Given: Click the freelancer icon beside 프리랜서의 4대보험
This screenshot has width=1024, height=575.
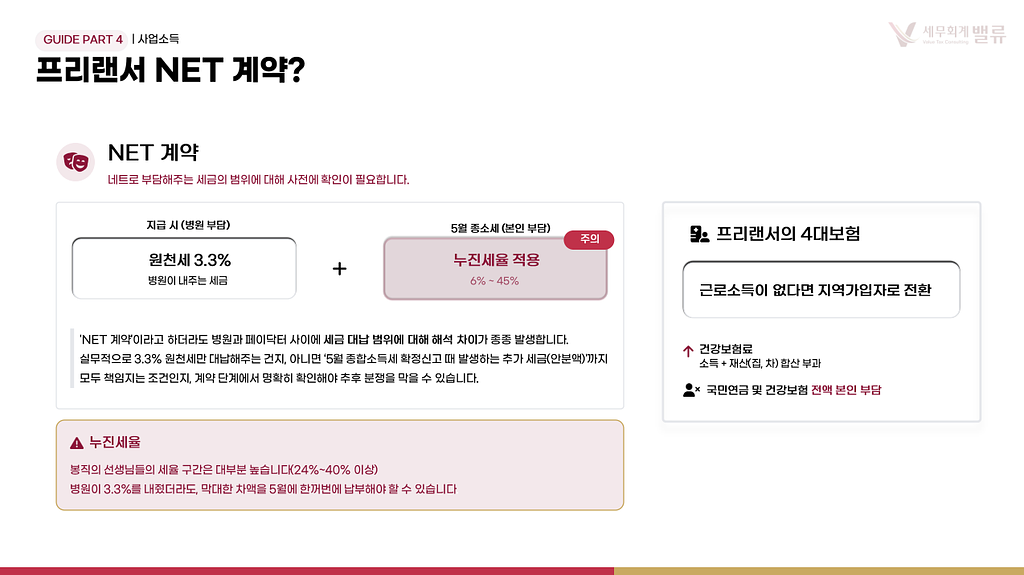Looking at the screenshot, I should [x=700, y=234].
